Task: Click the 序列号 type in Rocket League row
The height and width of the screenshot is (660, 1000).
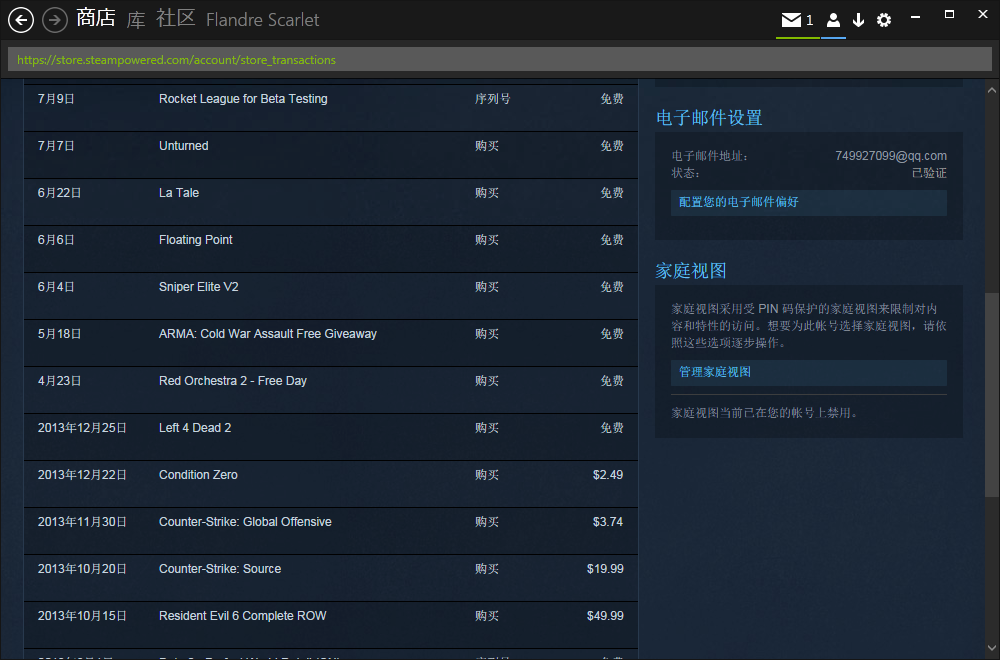Action: (x=492, y=99)
